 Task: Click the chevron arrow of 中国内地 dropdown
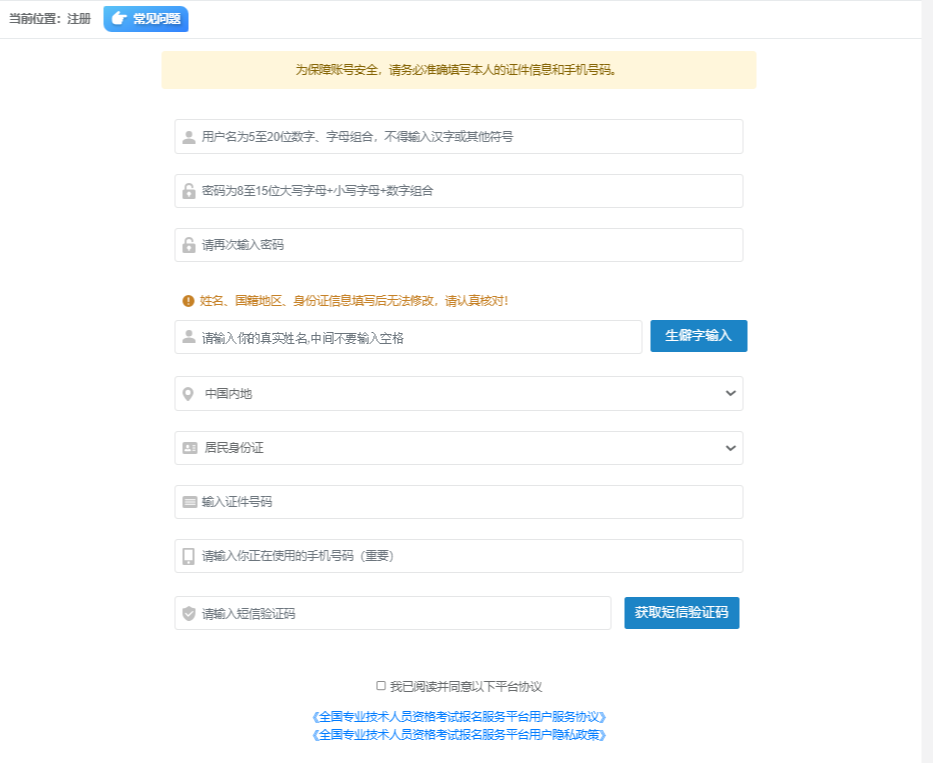coord(731,393)
